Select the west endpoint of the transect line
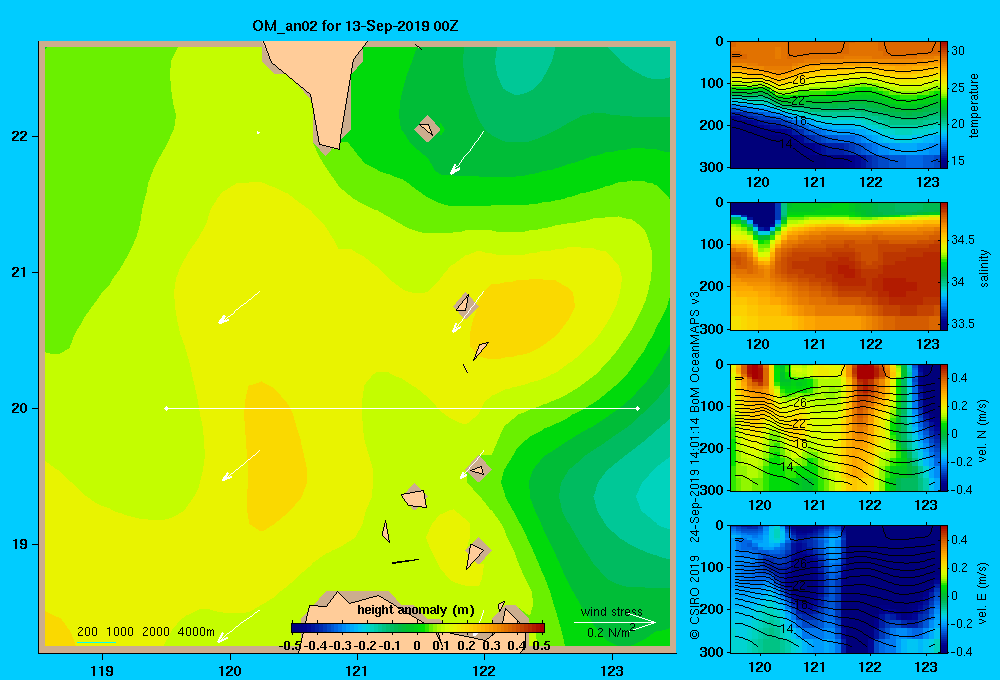 pyautogui.click(x=166, y=408)
